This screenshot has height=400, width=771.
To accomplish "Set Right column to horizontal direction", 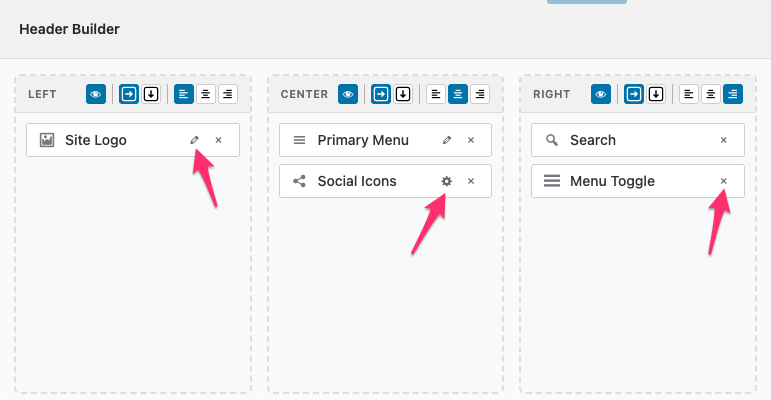I will [634, 94].
